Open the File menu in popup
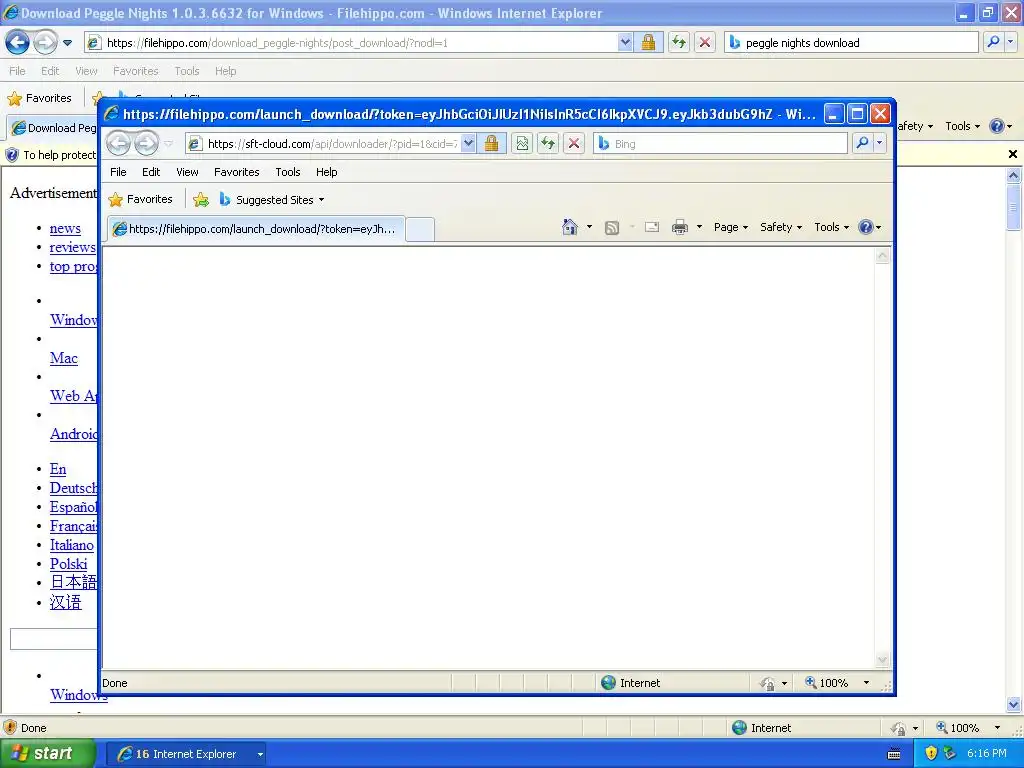This screenshot has height=768, width=1024. 118,172
